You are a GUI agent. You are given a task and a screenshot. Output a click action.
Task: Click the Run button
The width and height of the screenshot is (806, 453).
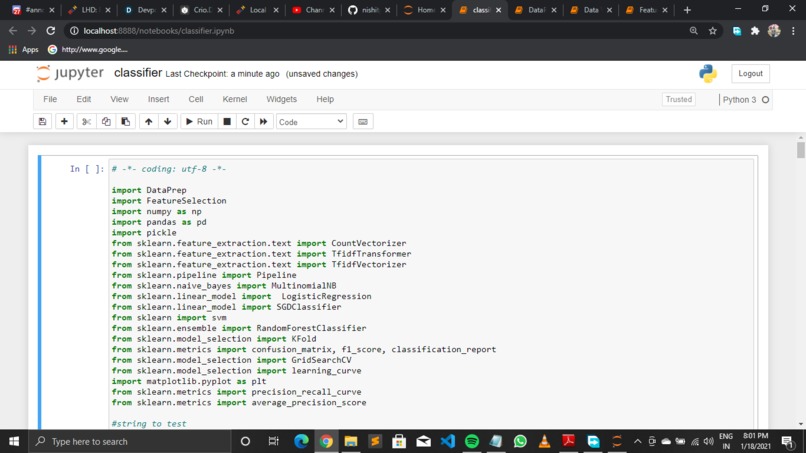click(x=199, y=122)
